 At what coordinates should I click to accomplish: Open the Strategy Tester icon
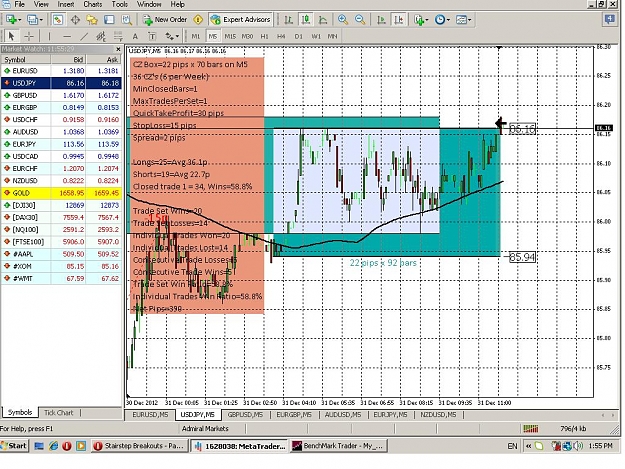(126, 20)
